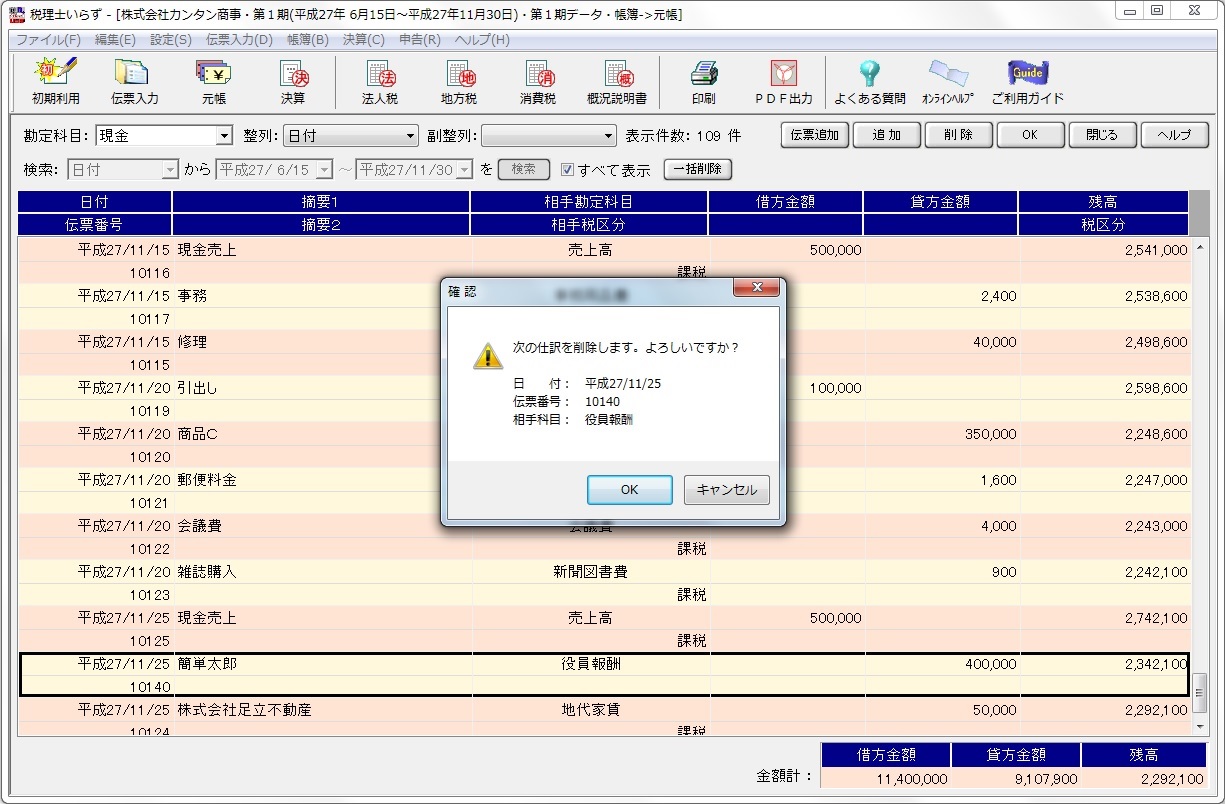
Task: Click the 法人税 toolbar icon
Action: [x=379, y=81]
